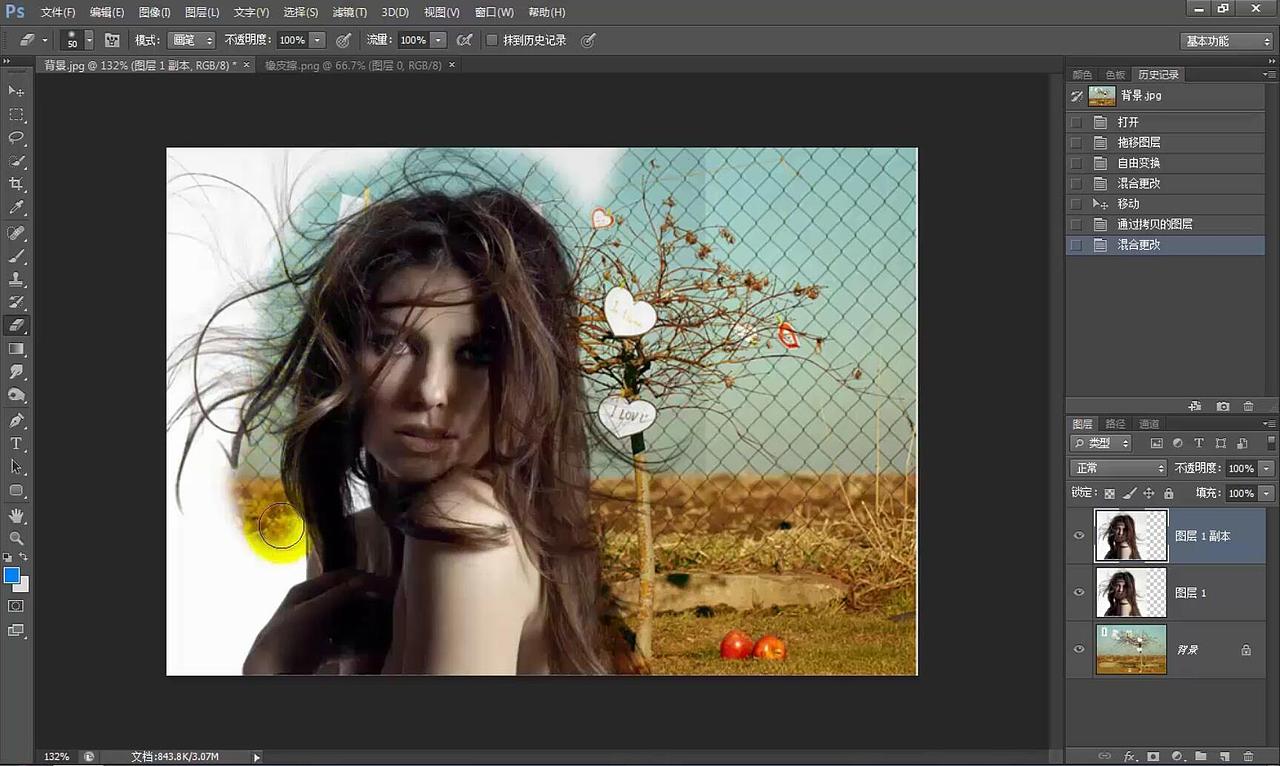Hide the 背景 layer
Viewport: 1280px width, 766px height.
1079,649
